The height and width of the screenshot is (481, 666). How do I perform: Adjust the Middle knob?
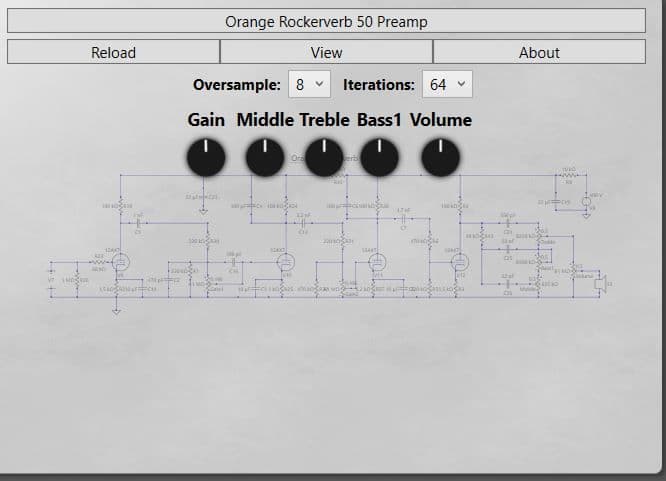[264, 157]
